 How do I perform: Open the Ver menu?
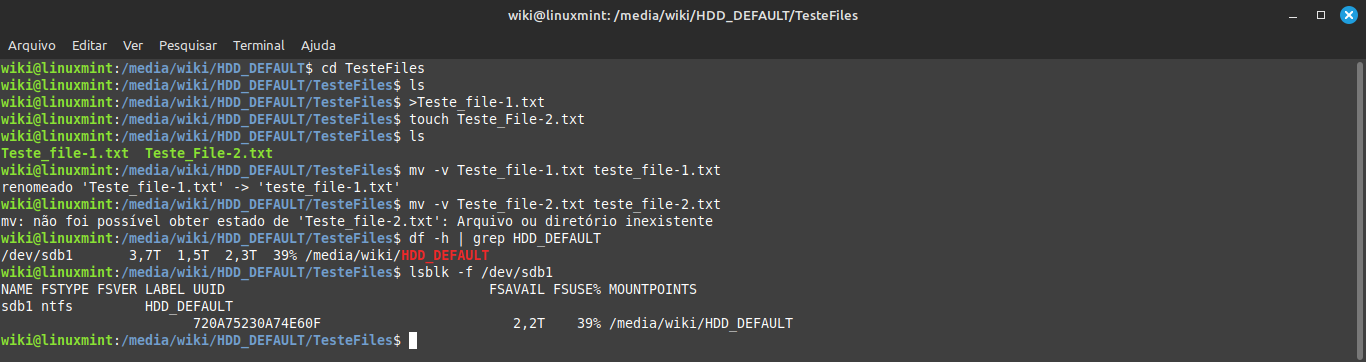click(x=133, y=45)
